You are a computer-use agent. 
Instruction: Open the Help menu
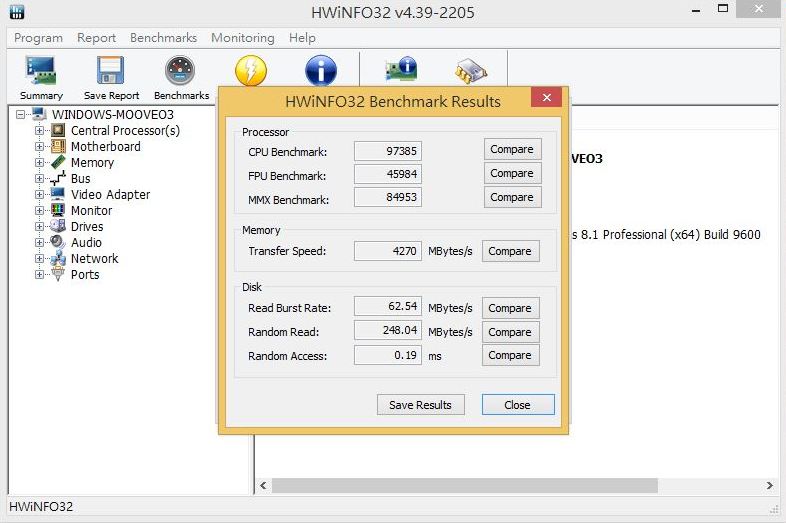[x=302, y=38]
